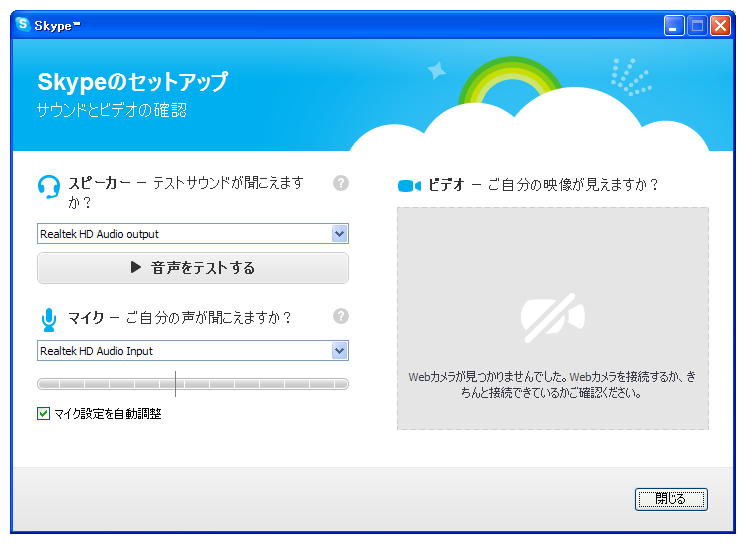Click the 閉じる button
Viewport: 746px width, 544px height.
671,499
